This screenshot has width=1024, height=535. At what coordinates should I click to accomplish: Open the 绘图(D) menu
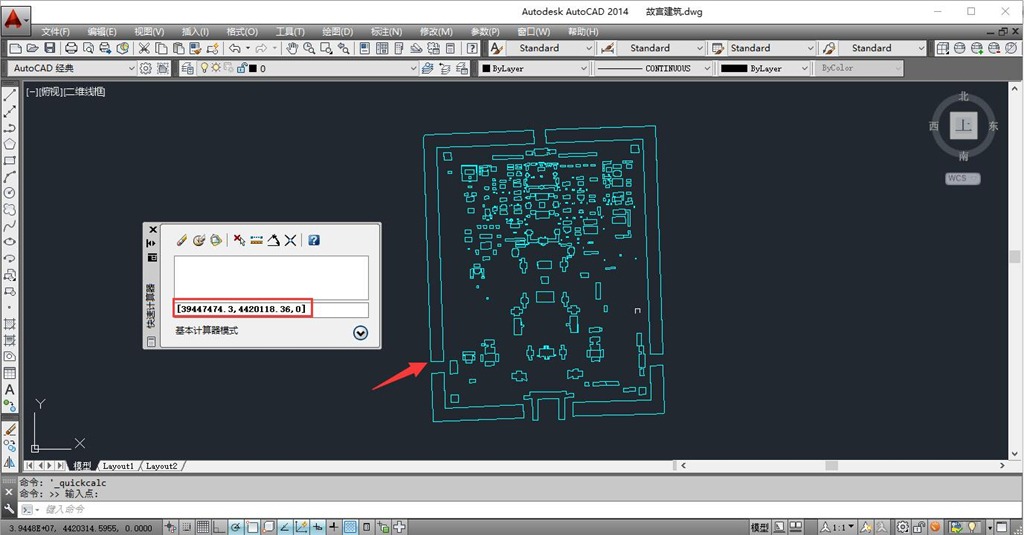coord(337,31)
